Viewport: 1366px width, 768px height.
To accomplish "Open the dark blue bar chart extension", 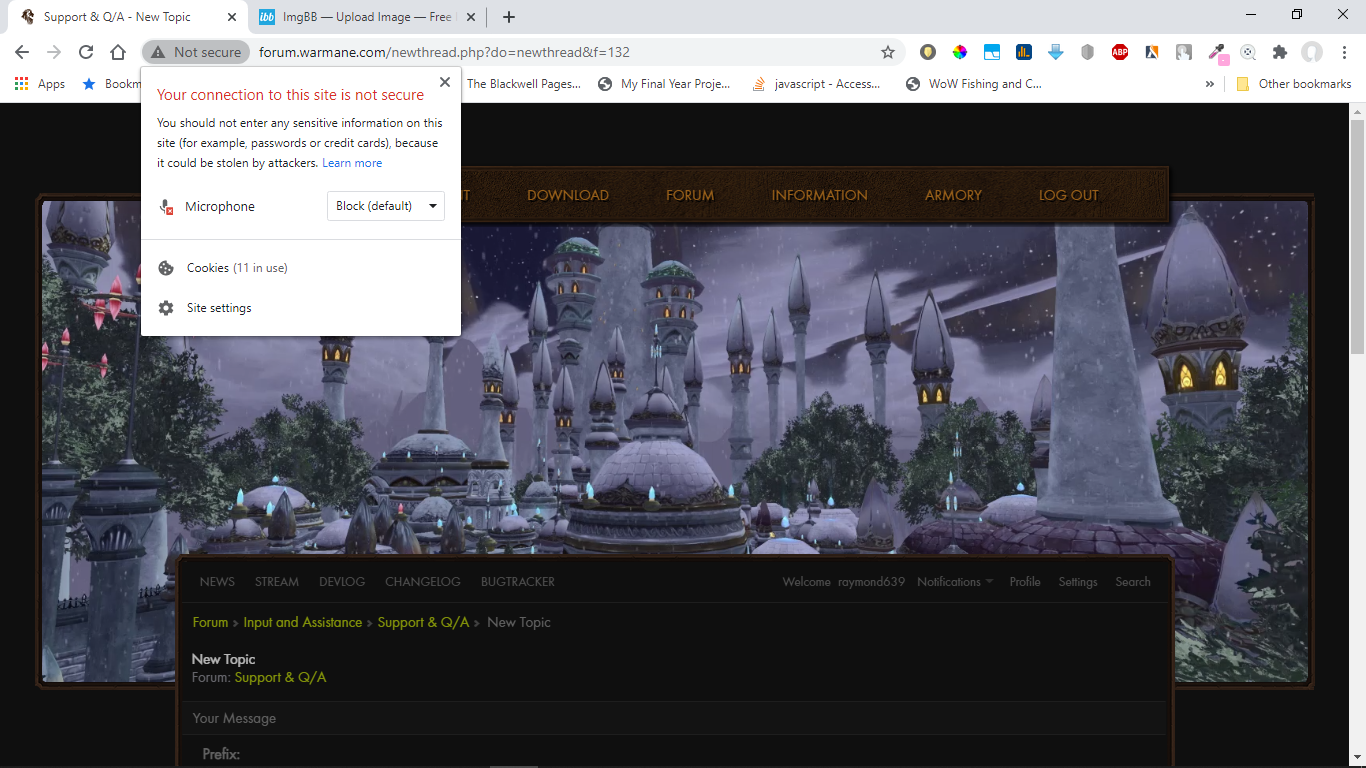I will click(x=1024, y=52).
